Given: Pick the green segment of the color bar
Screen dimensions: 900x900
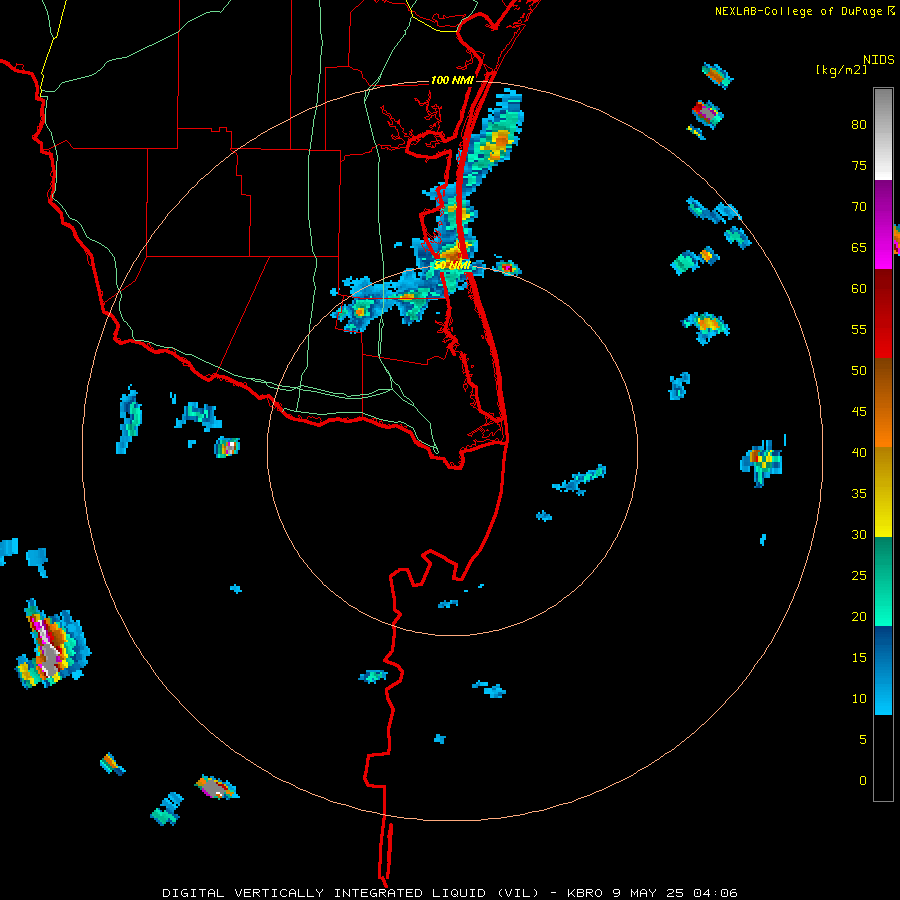Looking at the screenshot, I should click(883, 581).
